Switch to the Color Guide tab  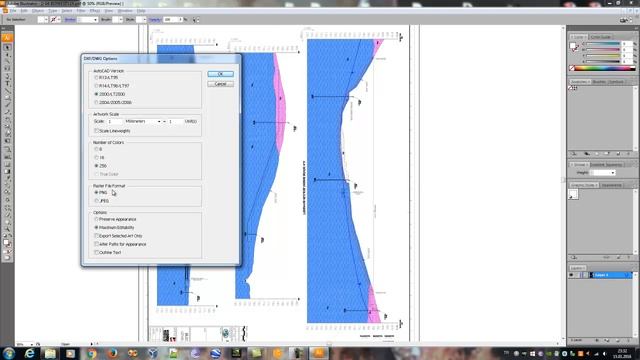pyautogui.click(x=601, y=37)
